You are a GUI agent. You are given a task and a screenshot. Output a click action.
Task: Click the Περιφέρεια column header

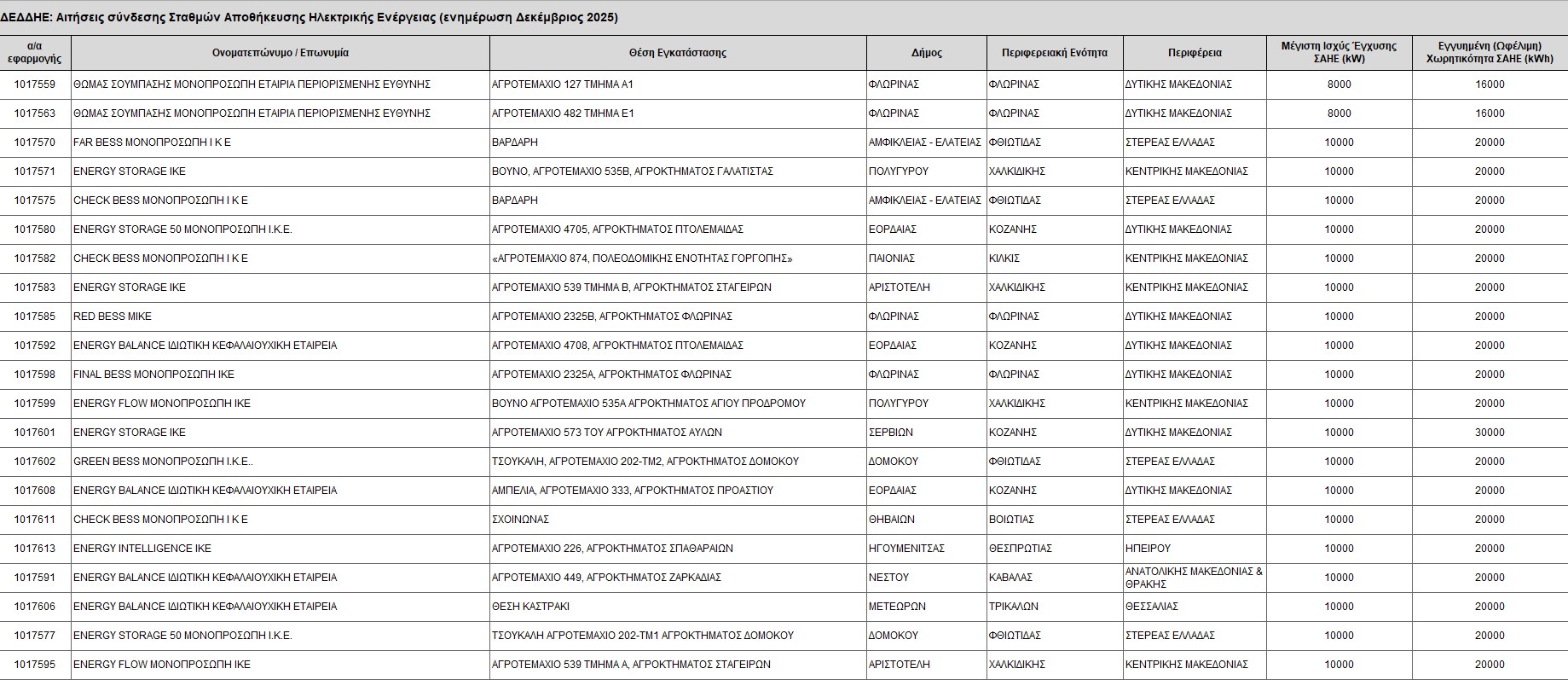[1194, 53]
